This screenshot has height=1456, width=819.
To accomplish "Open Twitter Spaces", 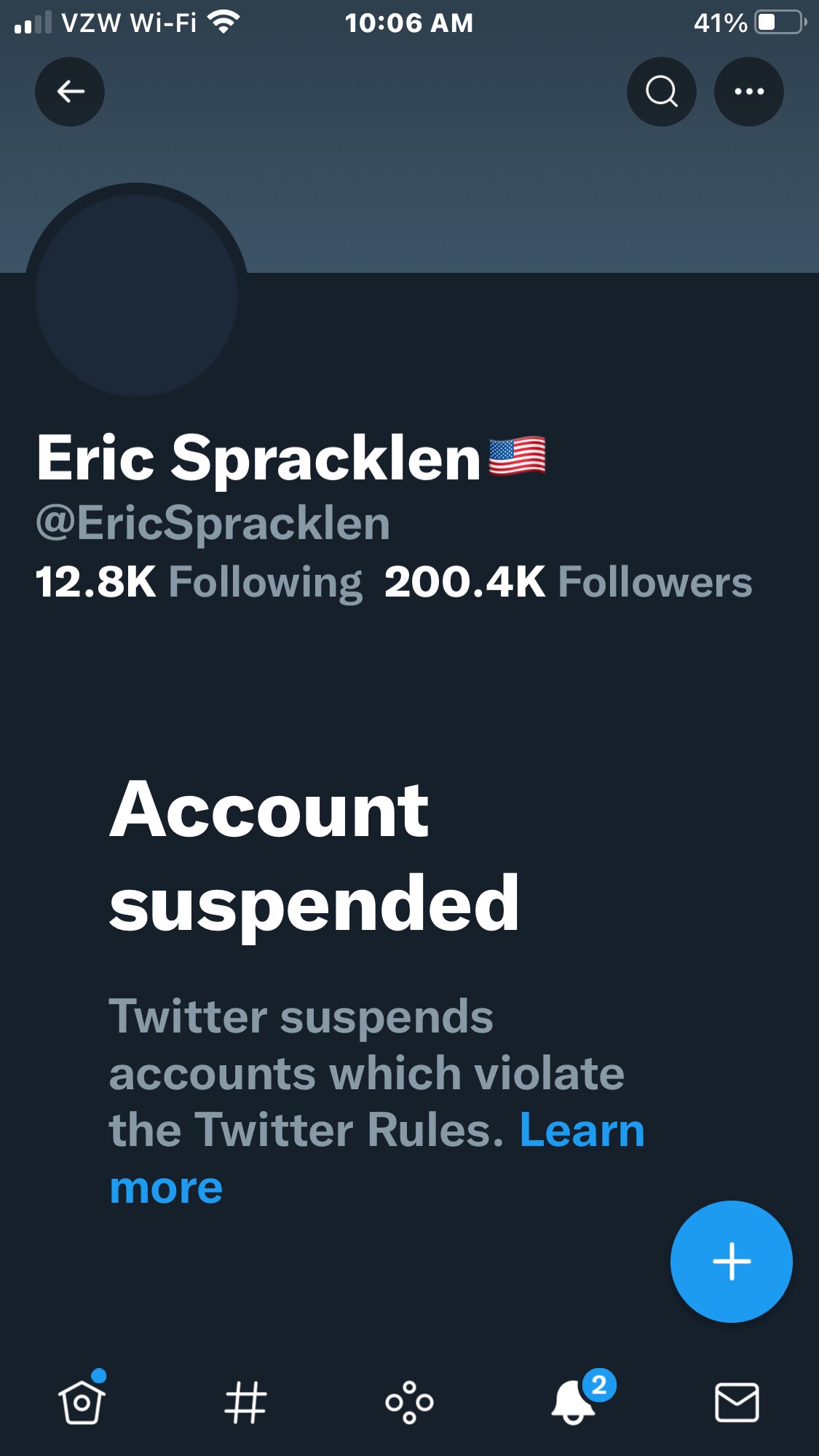I will tap(409, 1403).
